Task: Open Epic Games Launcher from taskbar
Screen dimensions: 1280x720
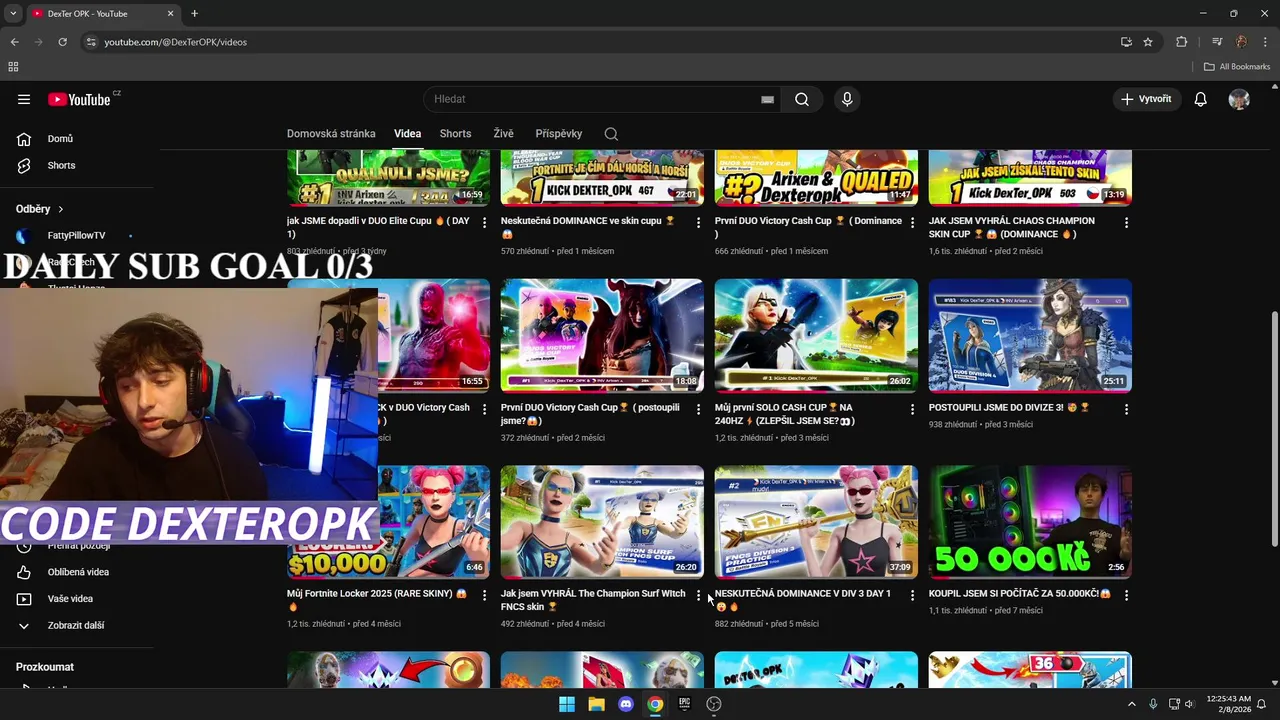Action: coord(684,704)
